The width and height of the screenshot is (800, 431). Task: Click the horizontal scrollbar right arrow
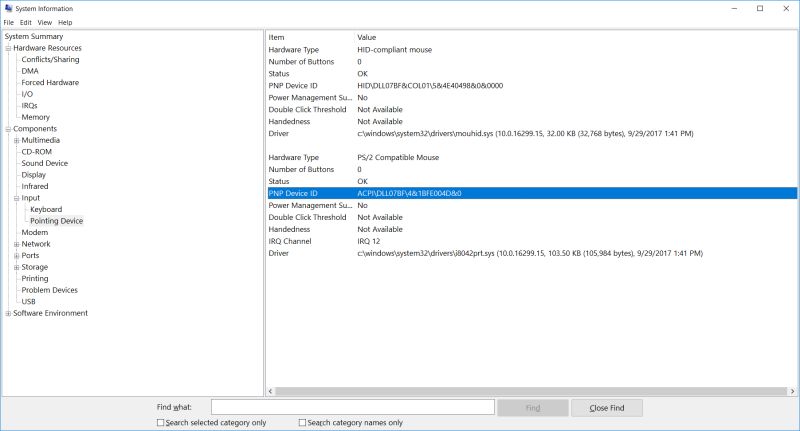(x=792, y=391)
